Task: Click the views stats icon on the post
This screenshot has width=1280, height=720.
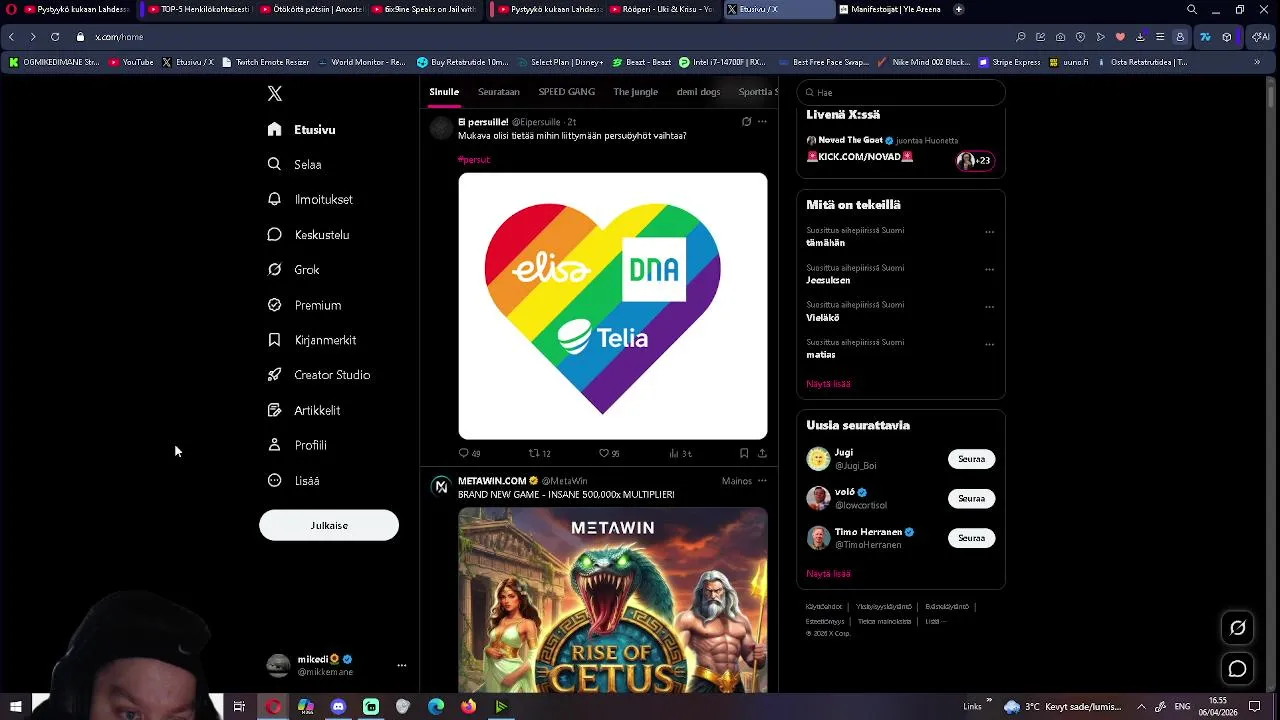Action: click(674, 453)
